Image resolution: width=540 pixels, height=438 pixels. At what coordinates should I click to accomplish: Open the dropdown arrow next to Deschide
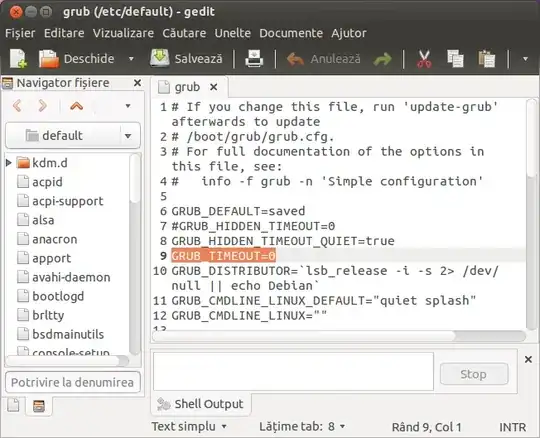pyautogui.click(x=131, y=59)
